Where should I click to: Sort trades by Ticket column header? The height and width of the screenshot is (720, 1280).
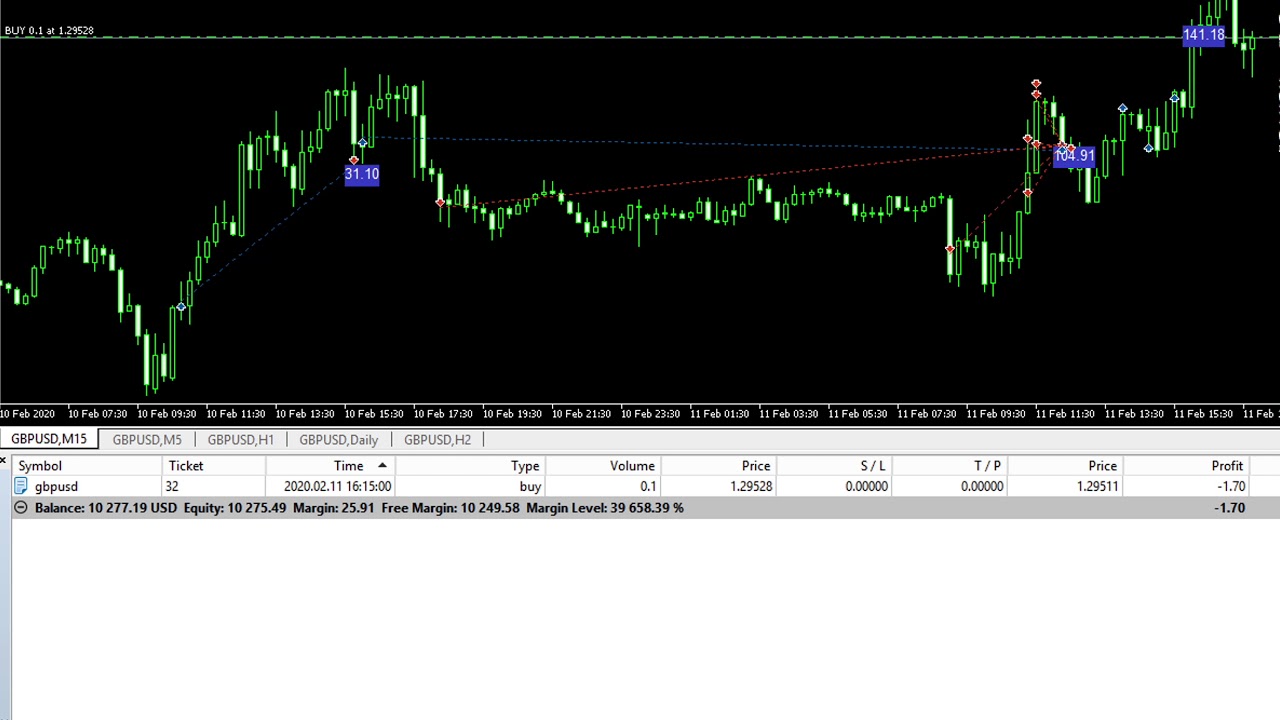click(x=214, y=466)
